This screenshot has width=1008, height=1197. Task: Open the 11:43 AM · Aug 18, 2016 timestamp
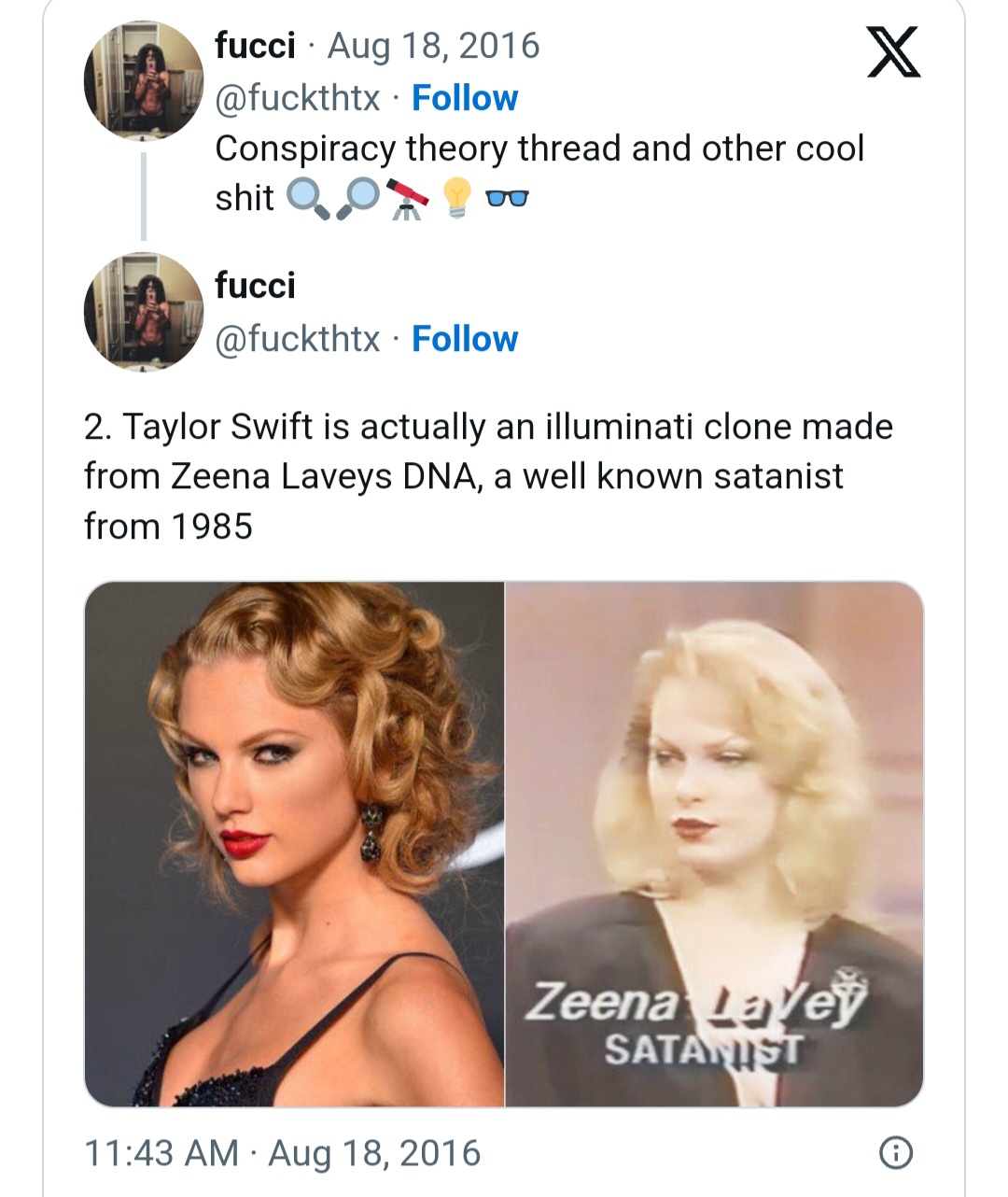tap(283, 1153)
